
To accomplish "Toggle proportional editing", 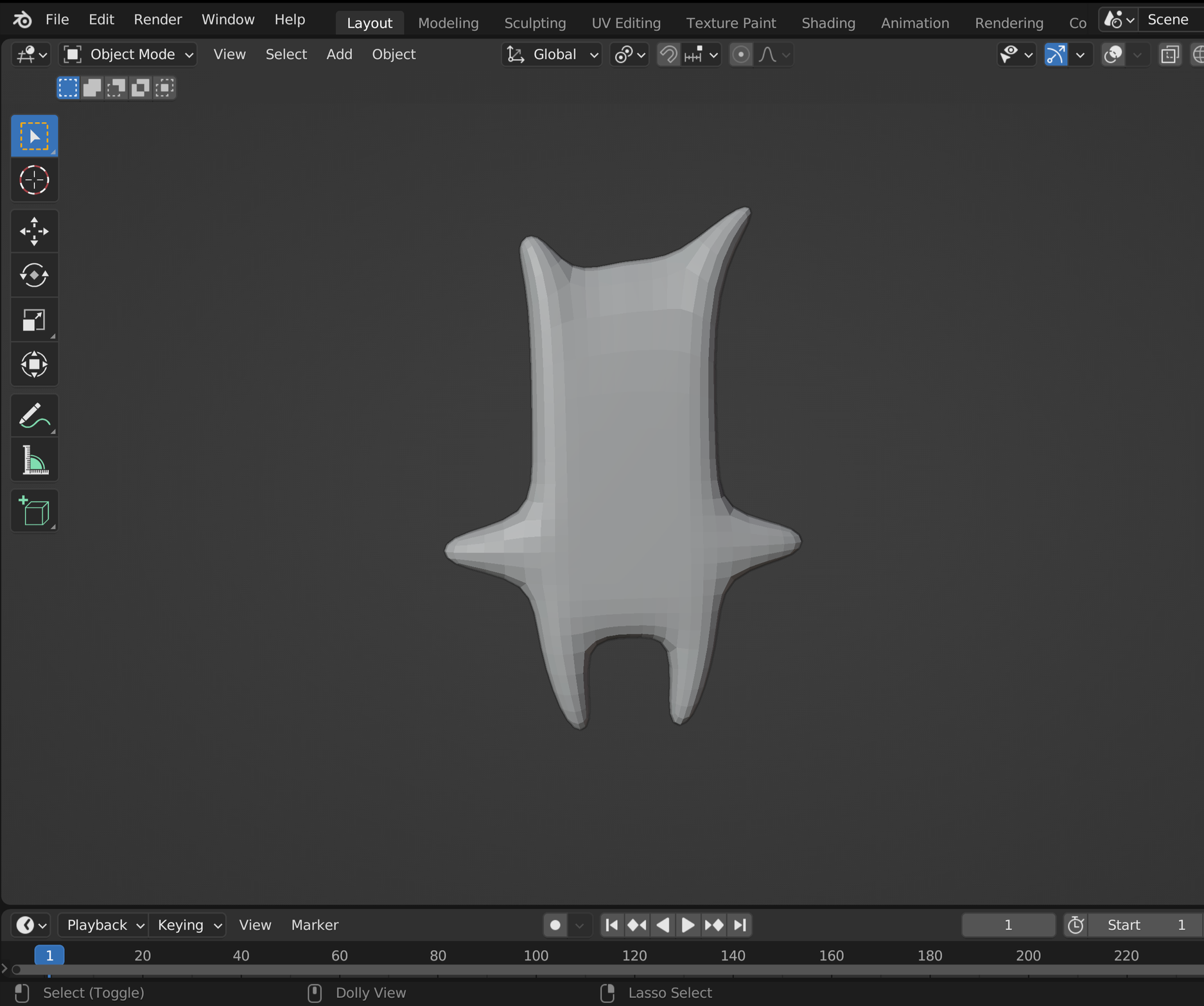I will (x=741, y=55).
